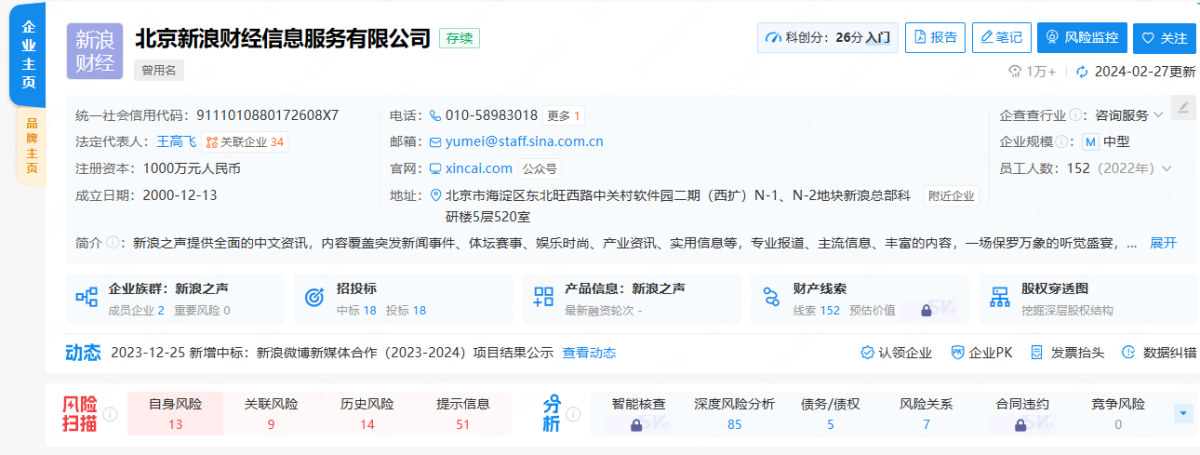Click the 1万+ views eye icon
Viewport: 1200px width, 455px height.
click(1013, 71)
